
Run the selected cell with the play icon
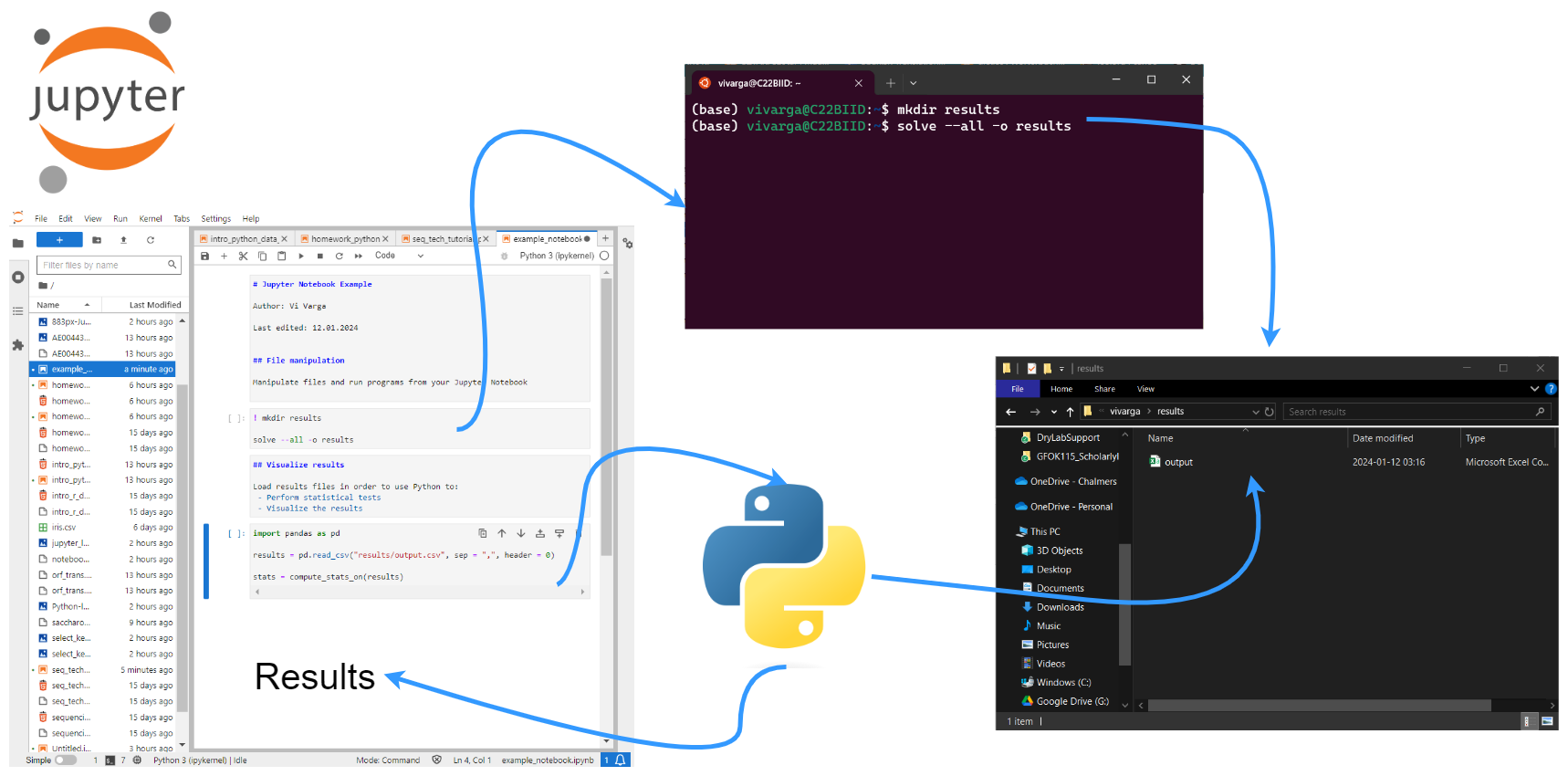point(301,257)
